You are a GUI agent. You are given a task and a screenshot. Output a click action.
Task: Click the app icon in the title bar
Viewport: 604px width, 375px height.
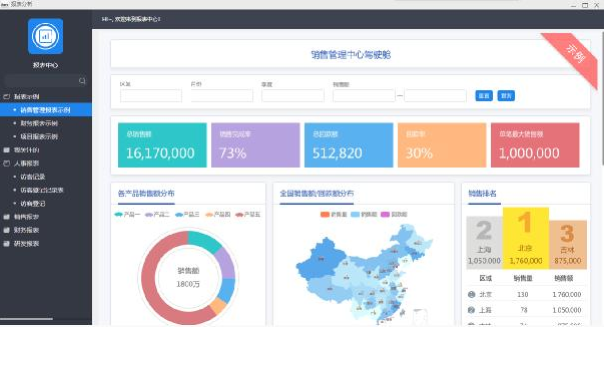(5, 4)
